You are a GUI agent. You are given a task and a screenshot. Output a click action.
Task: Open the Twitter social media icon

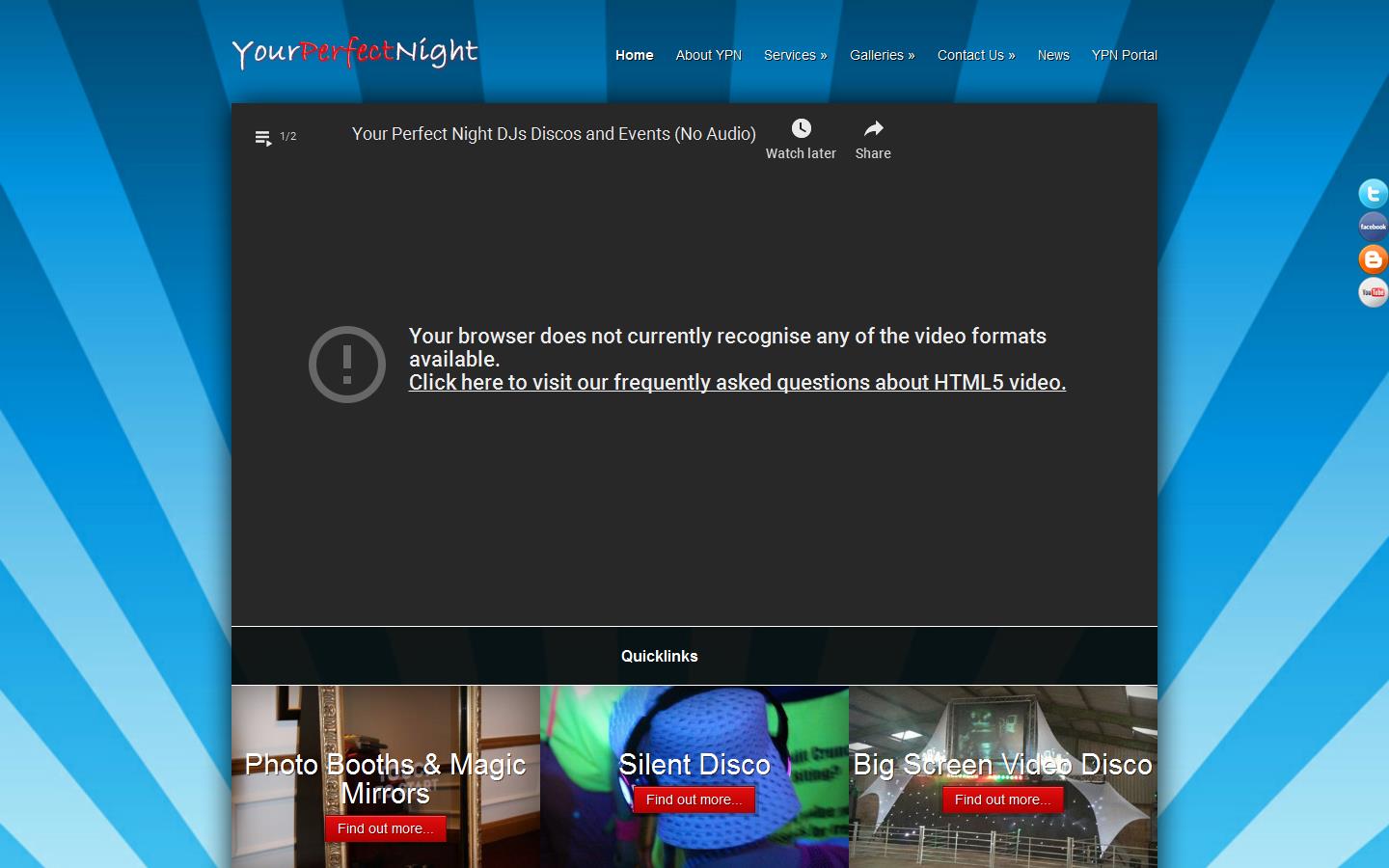tap(1373, 194)
